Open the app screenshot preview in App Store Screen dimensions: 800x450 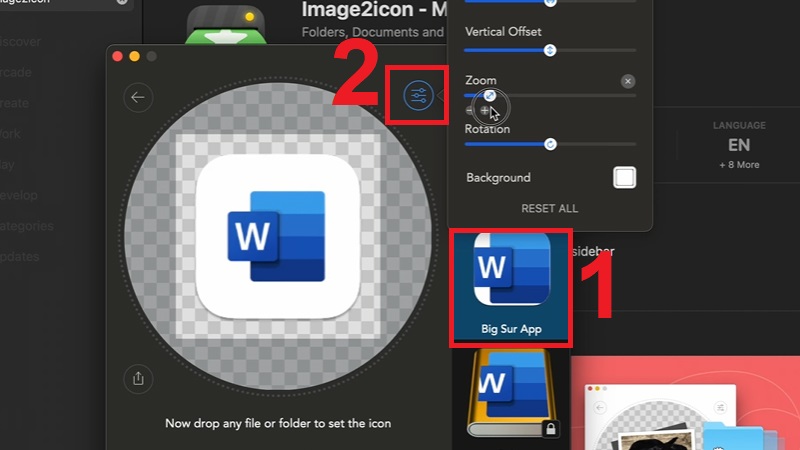coord(685,403)
